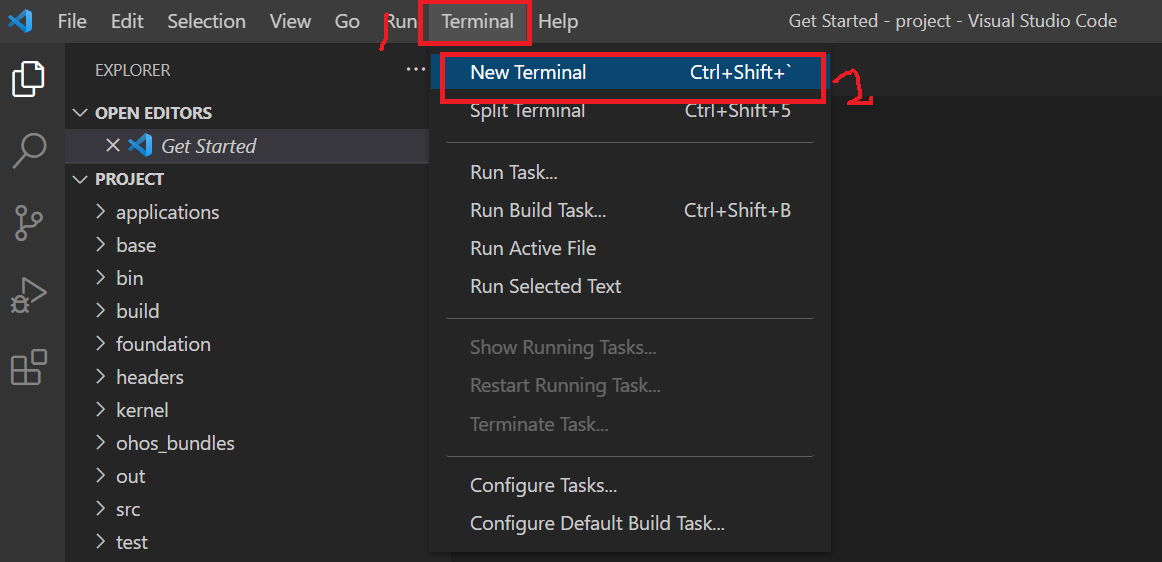The height and width of the screenshot is (562, 1162).
Task: Open the Help menu
Action: point(558,22)
